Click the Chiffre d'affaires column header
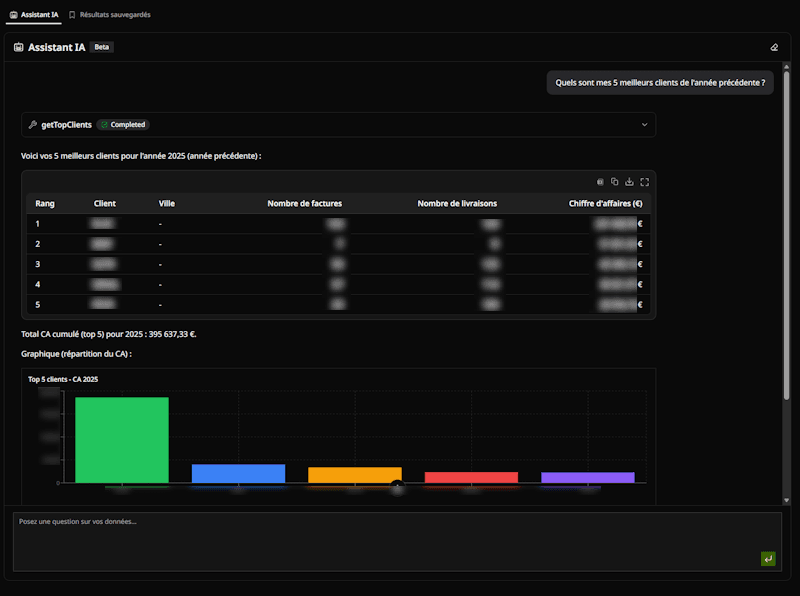The height and width of the screenshot is (596, 800). pos(605,203)
